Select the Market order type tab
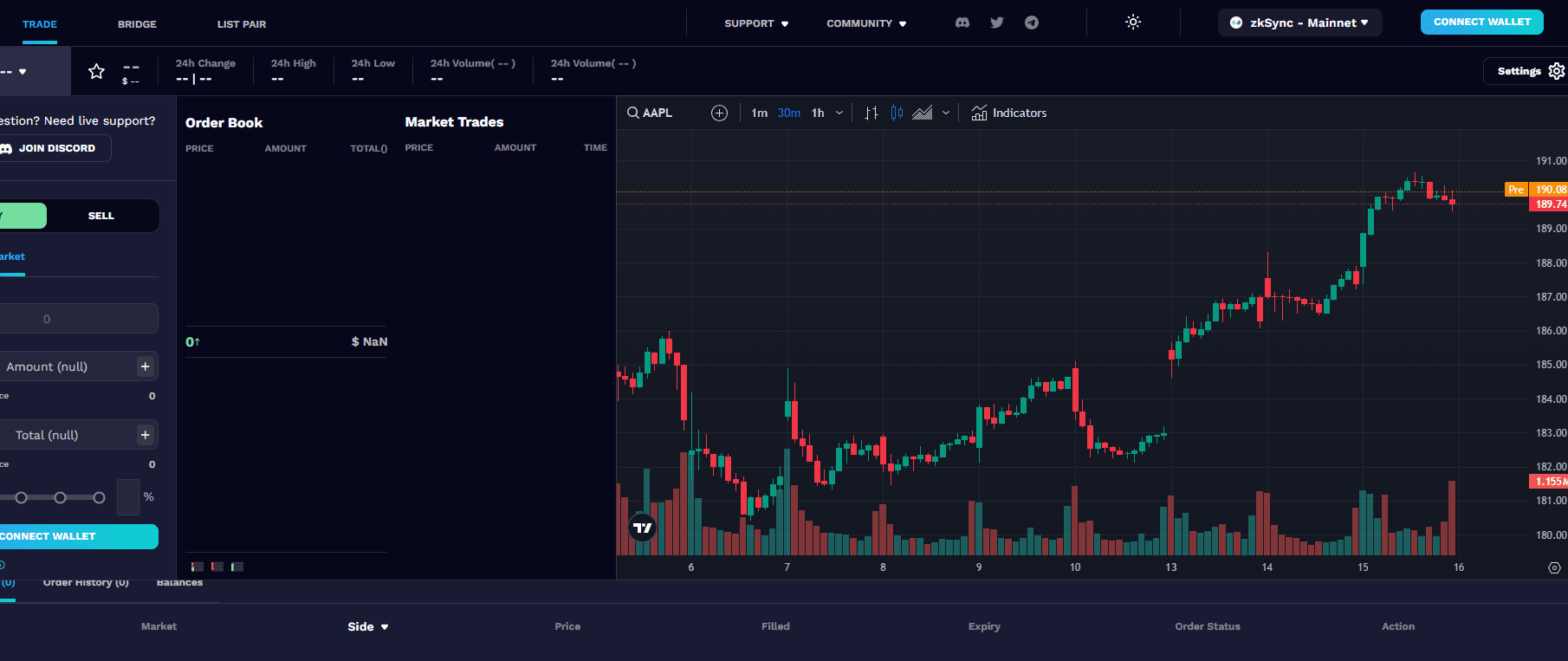1568x661 pixels. coord(12,256)
